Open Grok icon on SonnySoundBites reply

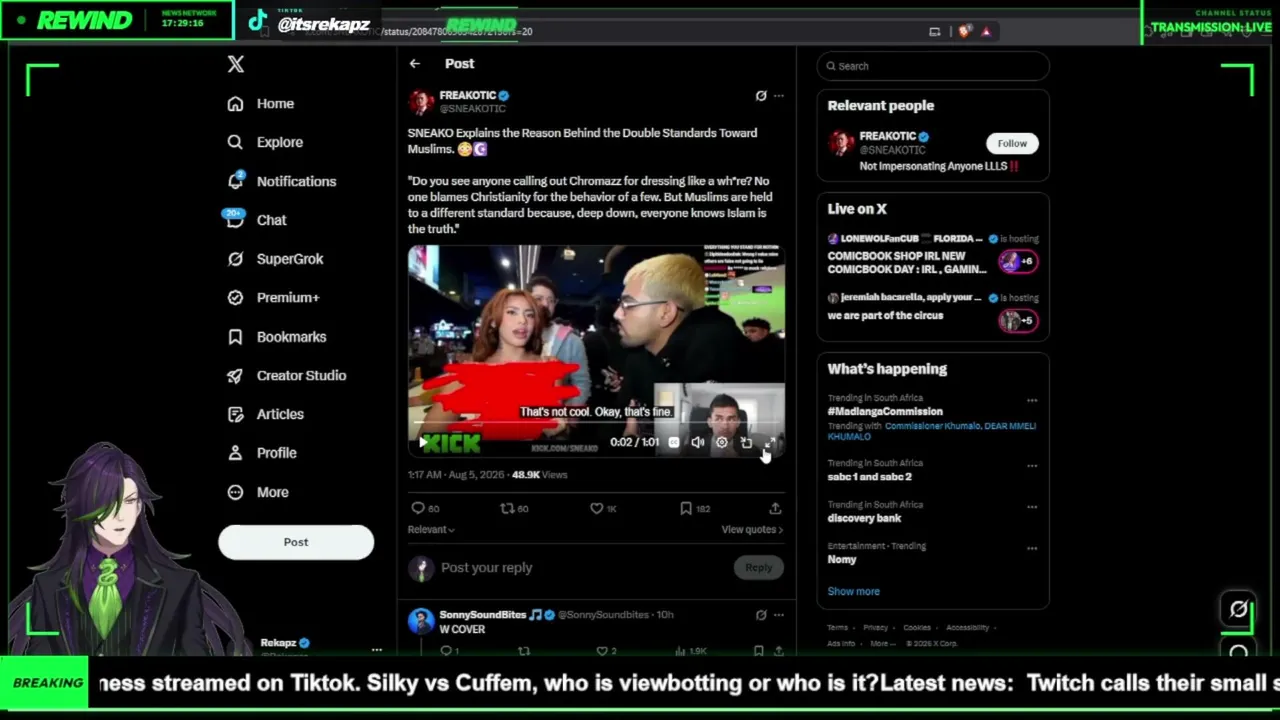coord(761,615)
